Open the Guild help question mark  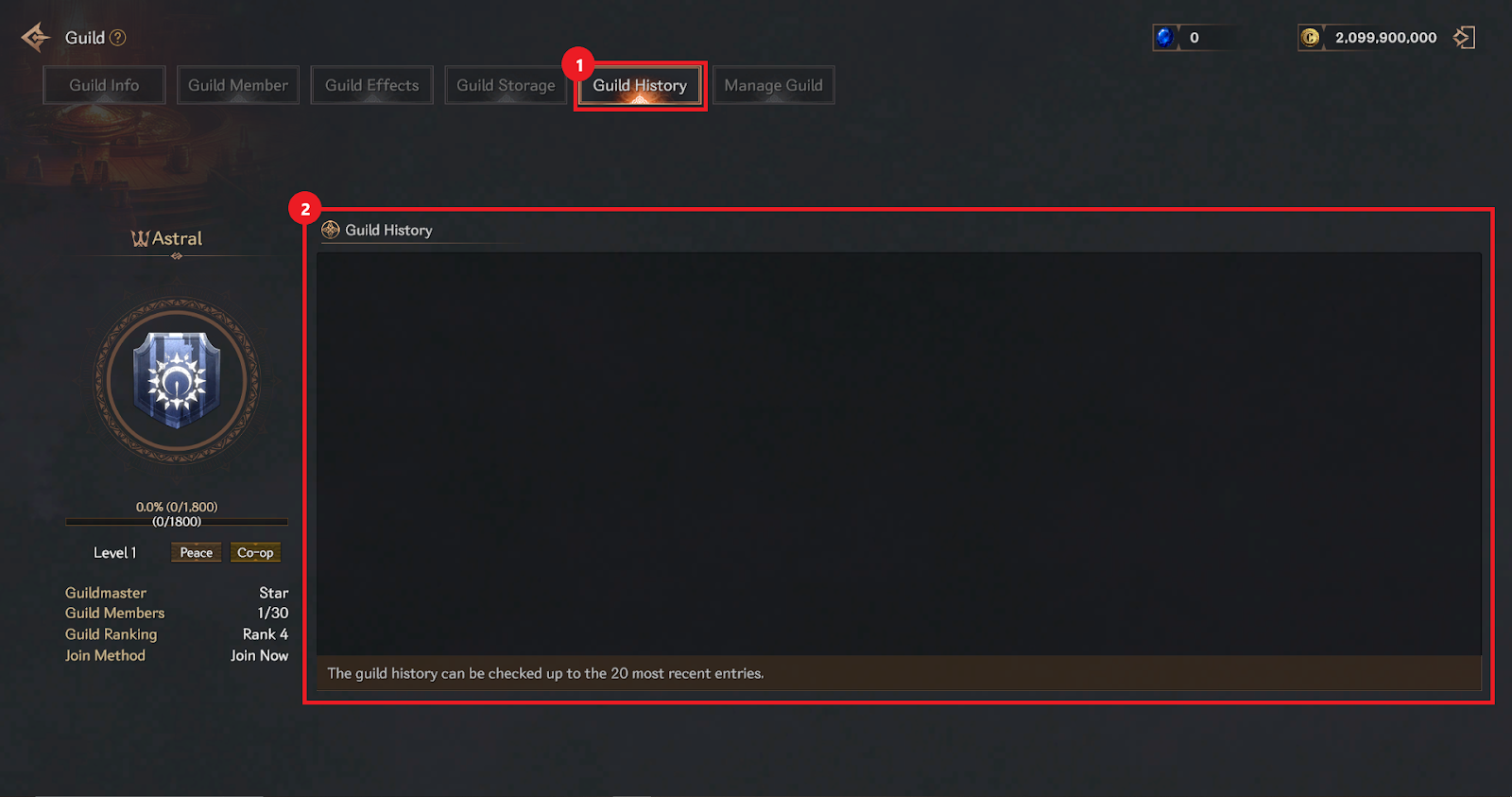pos(118,38)
